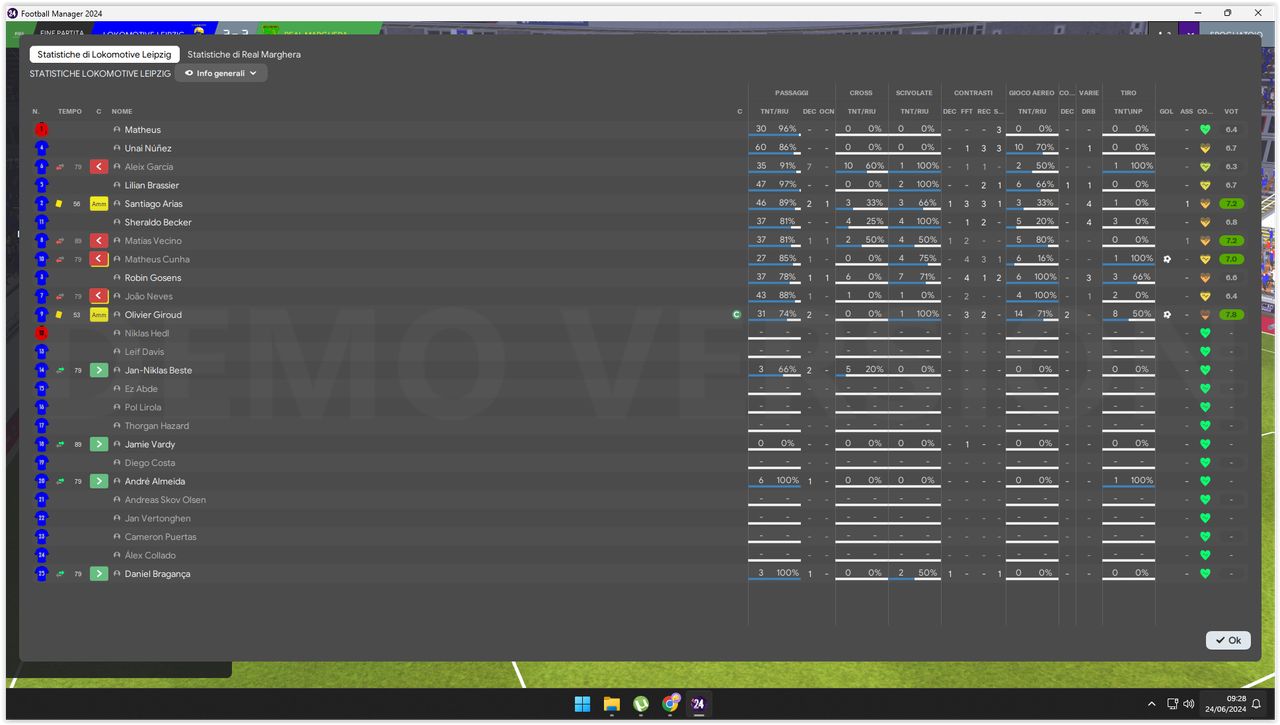This screenshot has height=725, width=1280.
Task: Switch to Statistiche di Real Marghera tab
Action: (x=244, y=54)
